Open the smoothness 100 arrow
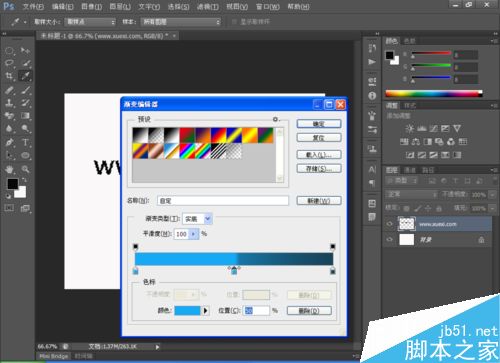Viewport: 500px width, 363px height. (x=193, y=234)
